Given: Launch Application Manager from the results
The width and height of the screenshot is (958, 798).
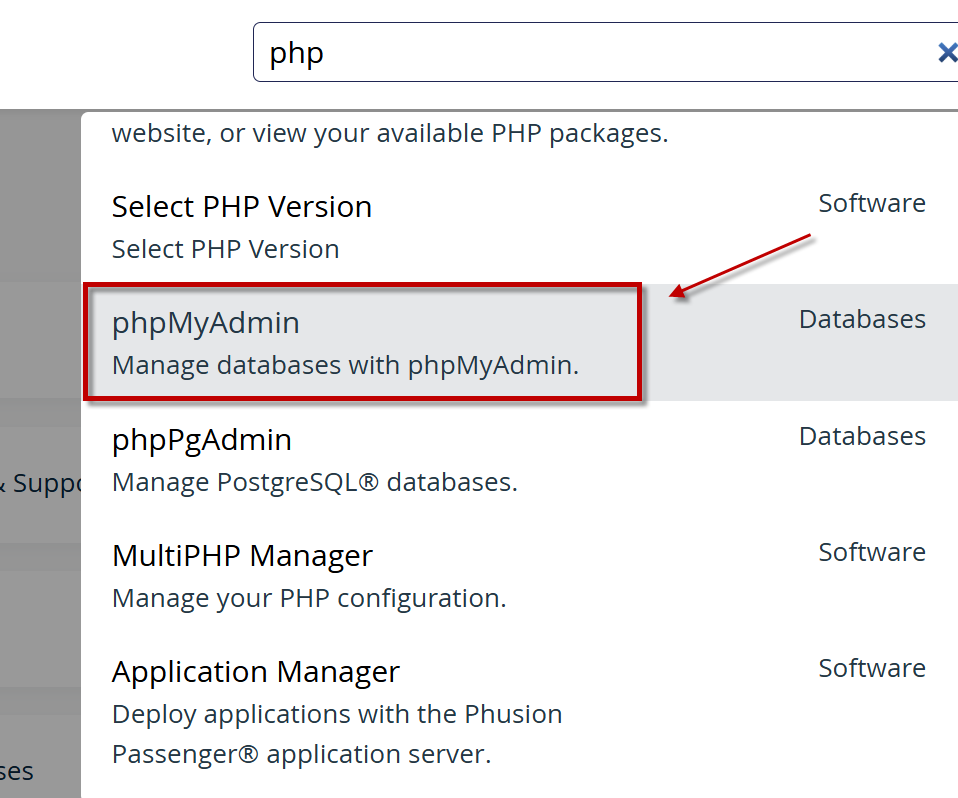Looking at the screenshot, I should (x=255, y=672).
